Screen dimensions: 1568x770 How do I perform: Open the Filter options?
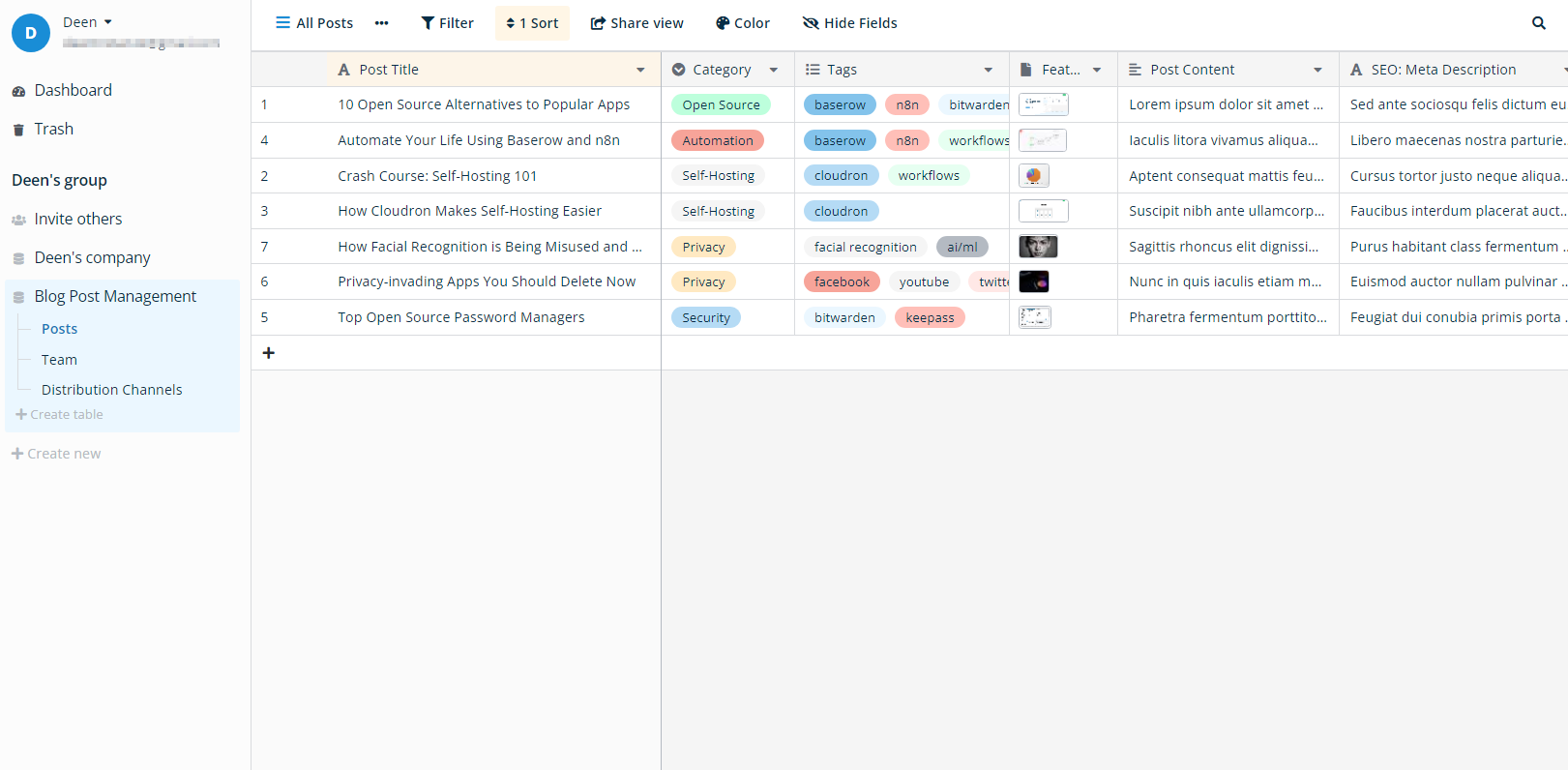click(447, 23)
